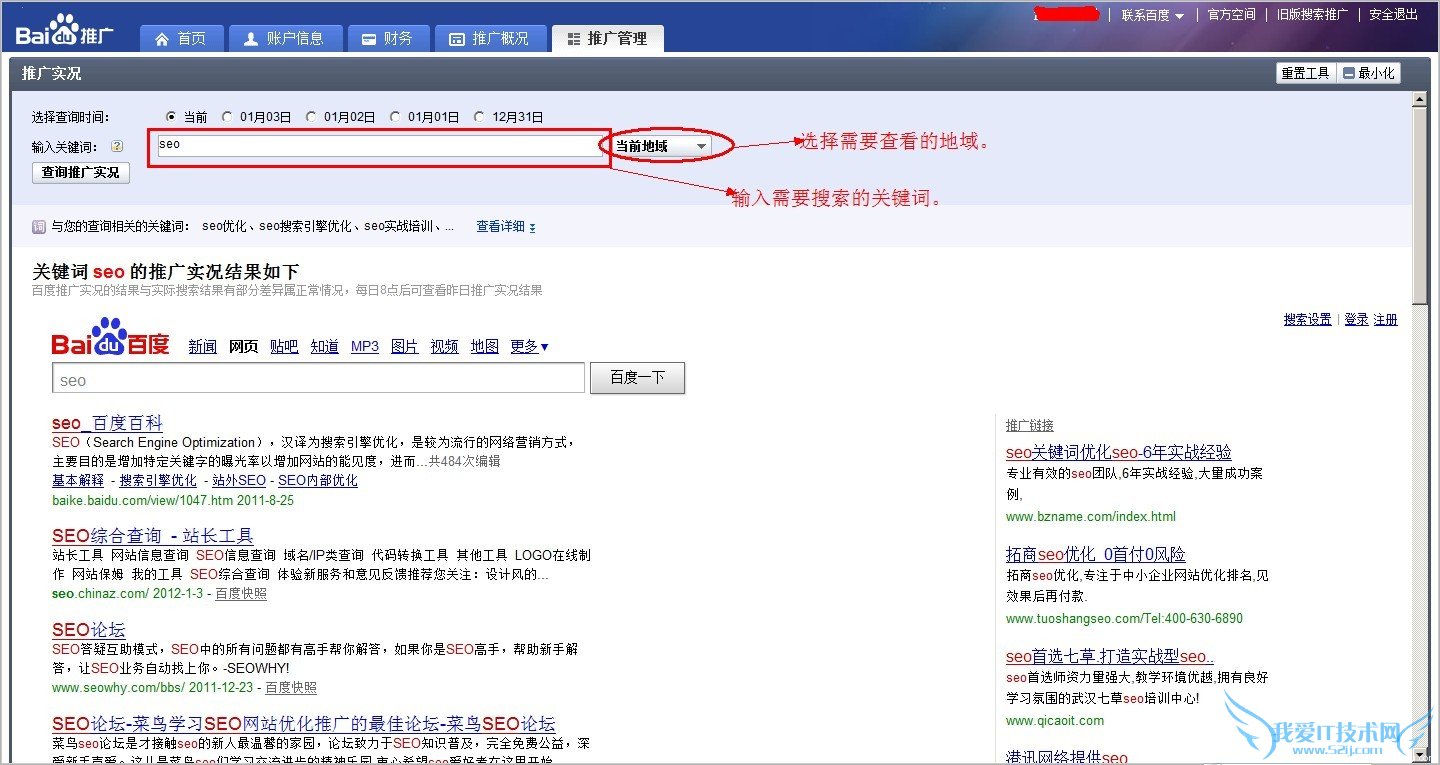This screenshot has width=1440, height=765.
Task: Open the SEO论坛 result title
Action: [89, 630]
